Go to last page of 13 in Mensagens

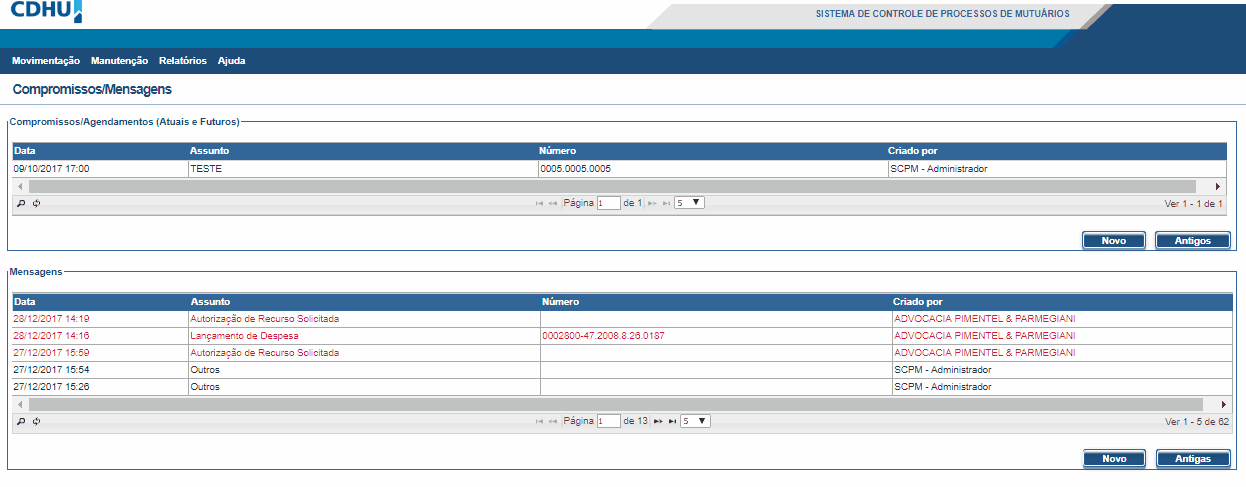672,421
